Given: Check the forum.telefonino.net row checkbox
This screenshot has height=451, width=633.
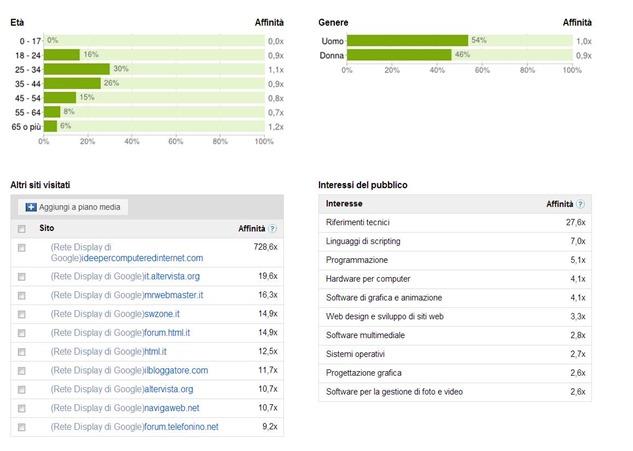Looking at the screenshot, I should [22, 427].
